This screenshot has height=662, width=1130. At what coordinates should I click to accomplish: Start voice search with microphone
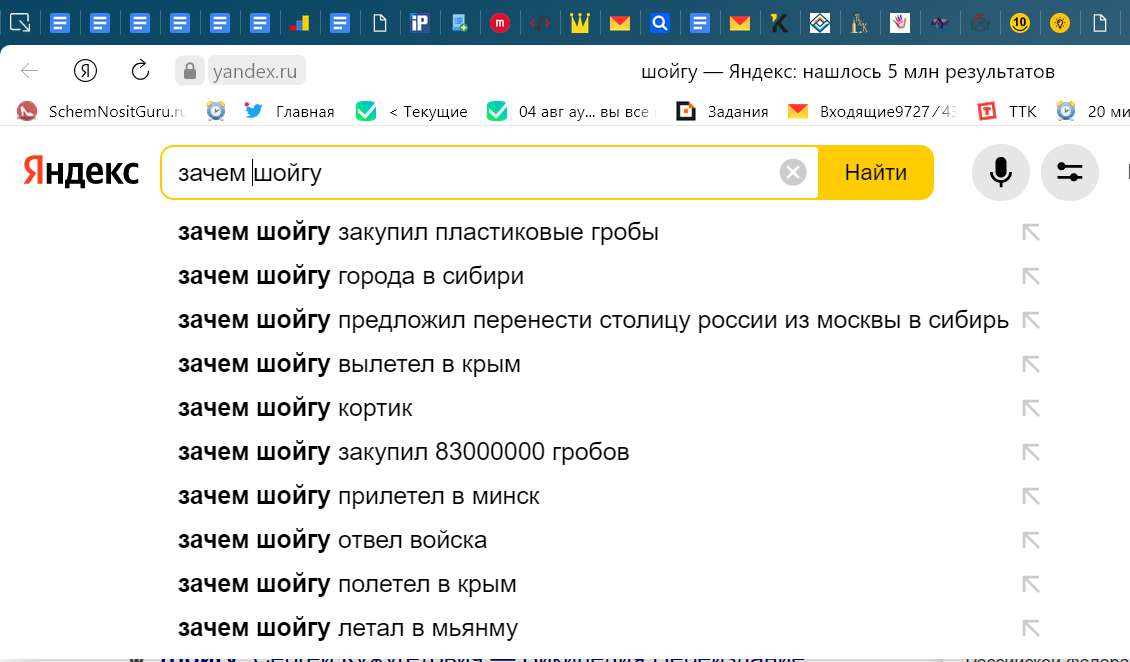1000,172
